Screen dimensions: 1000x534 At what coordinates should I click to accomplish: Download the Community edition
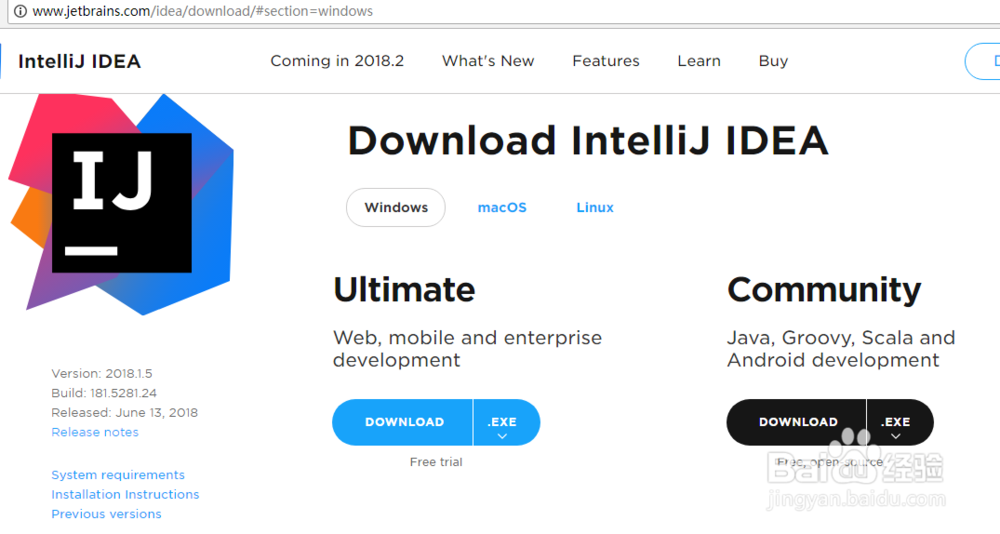797,422
